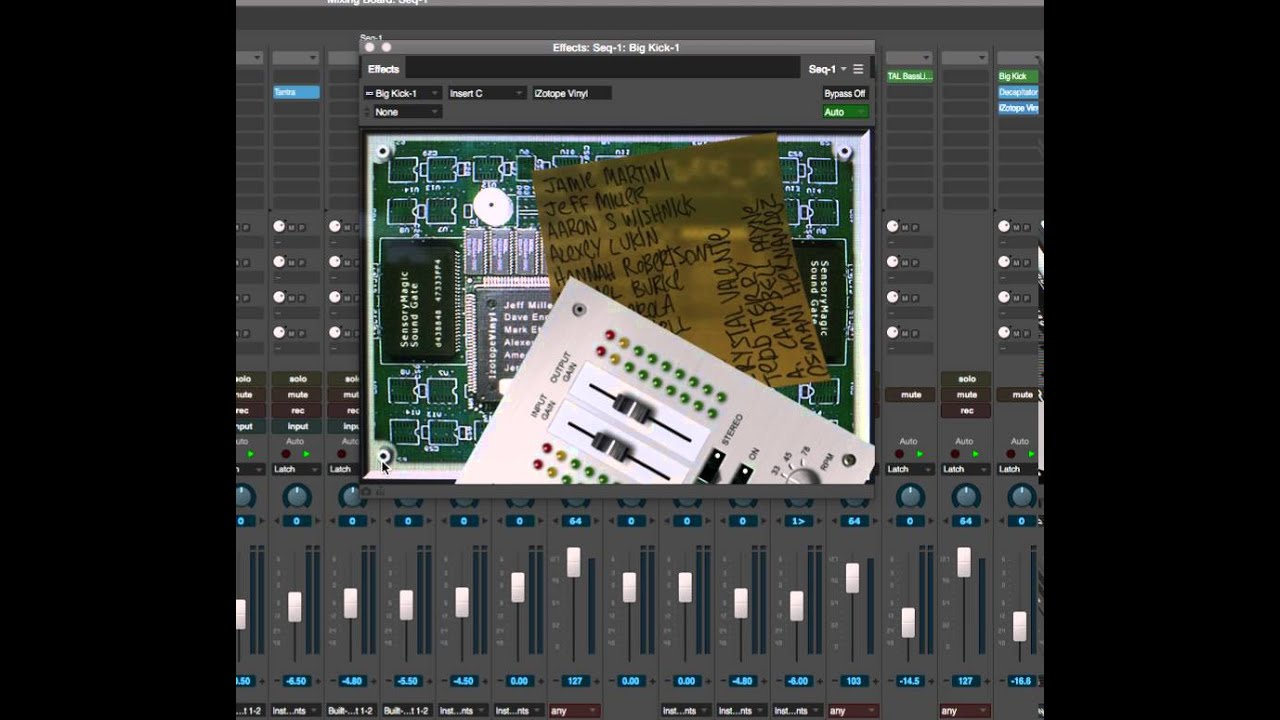Click the Input Gain slider on the Vinyl plug-in
The width and height of the screenshot is (1280, 720).
tap(614, 446)
